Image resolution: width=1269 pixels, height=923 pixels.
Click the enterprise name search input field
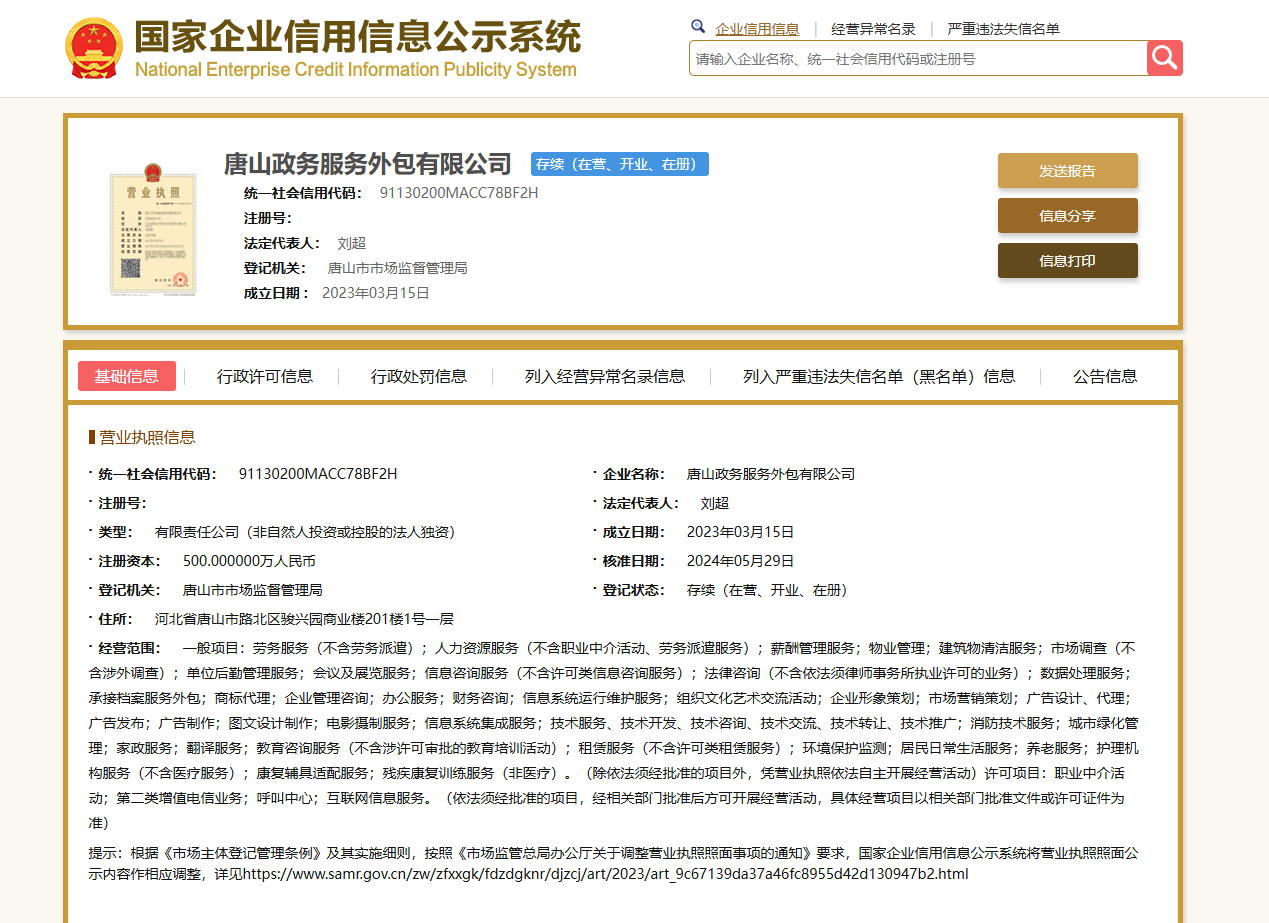click(917, 59)
